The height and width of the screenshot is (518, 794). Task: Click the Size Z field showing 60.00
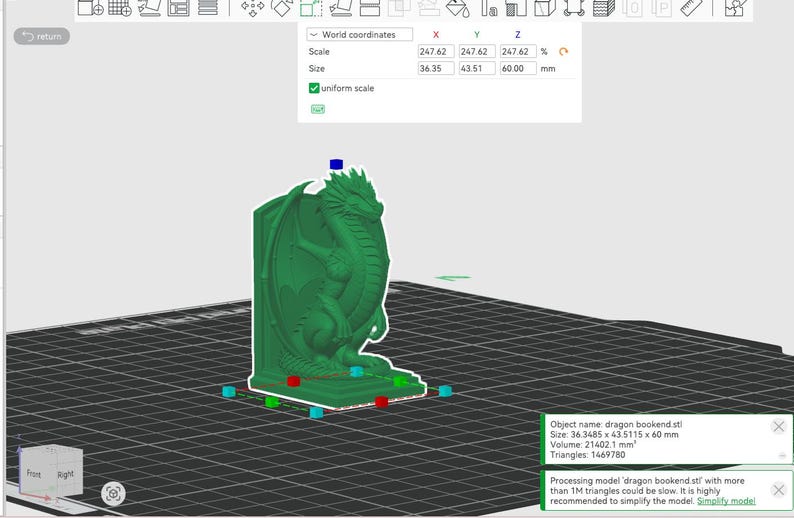pyautogui.click(x=518, y=68)
